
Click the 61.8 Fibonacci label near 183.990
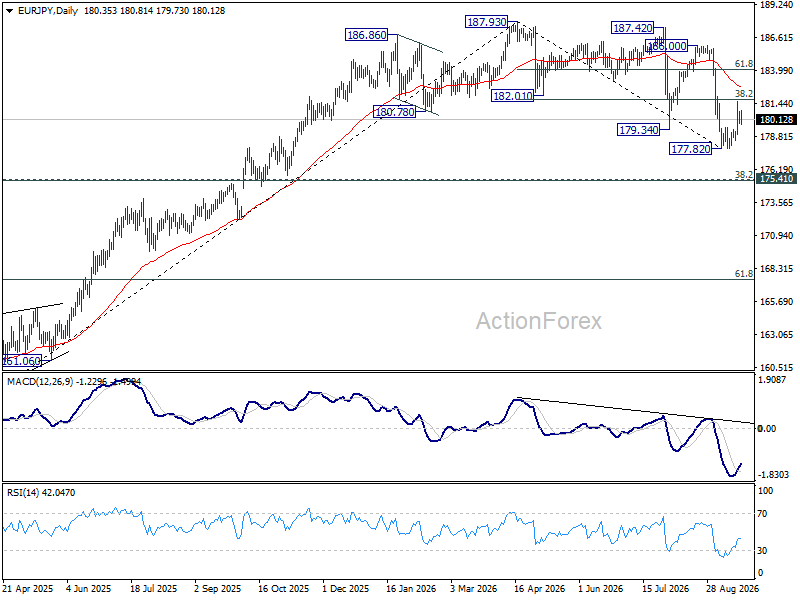(743, 64)
